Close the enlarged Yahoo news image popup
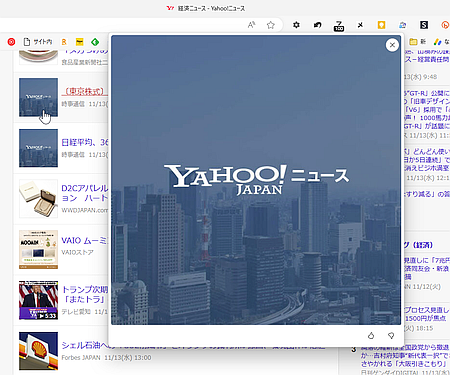Viewport: 450px width, 375px height. tap(392, 45)
